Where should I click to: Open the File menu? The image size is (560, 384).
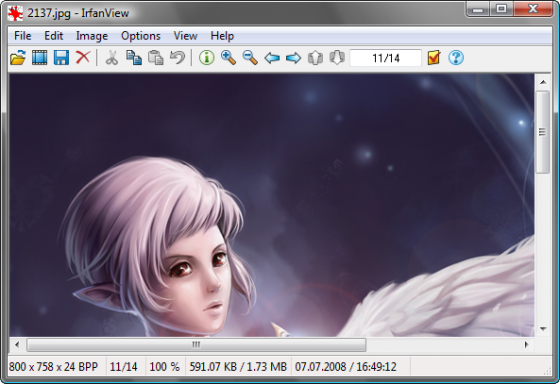[x=22, y=36]
